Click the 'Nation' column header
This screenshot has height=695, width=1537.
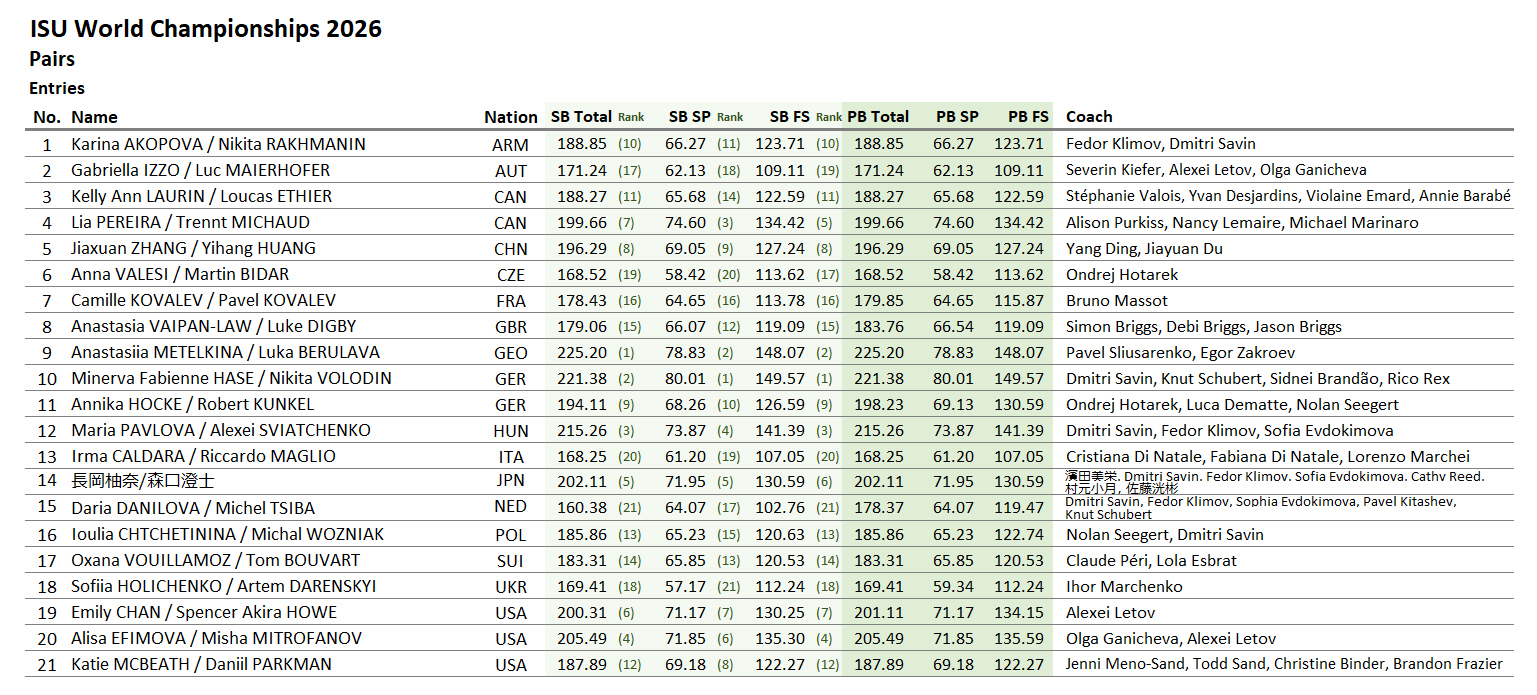(x=510, y=117)
